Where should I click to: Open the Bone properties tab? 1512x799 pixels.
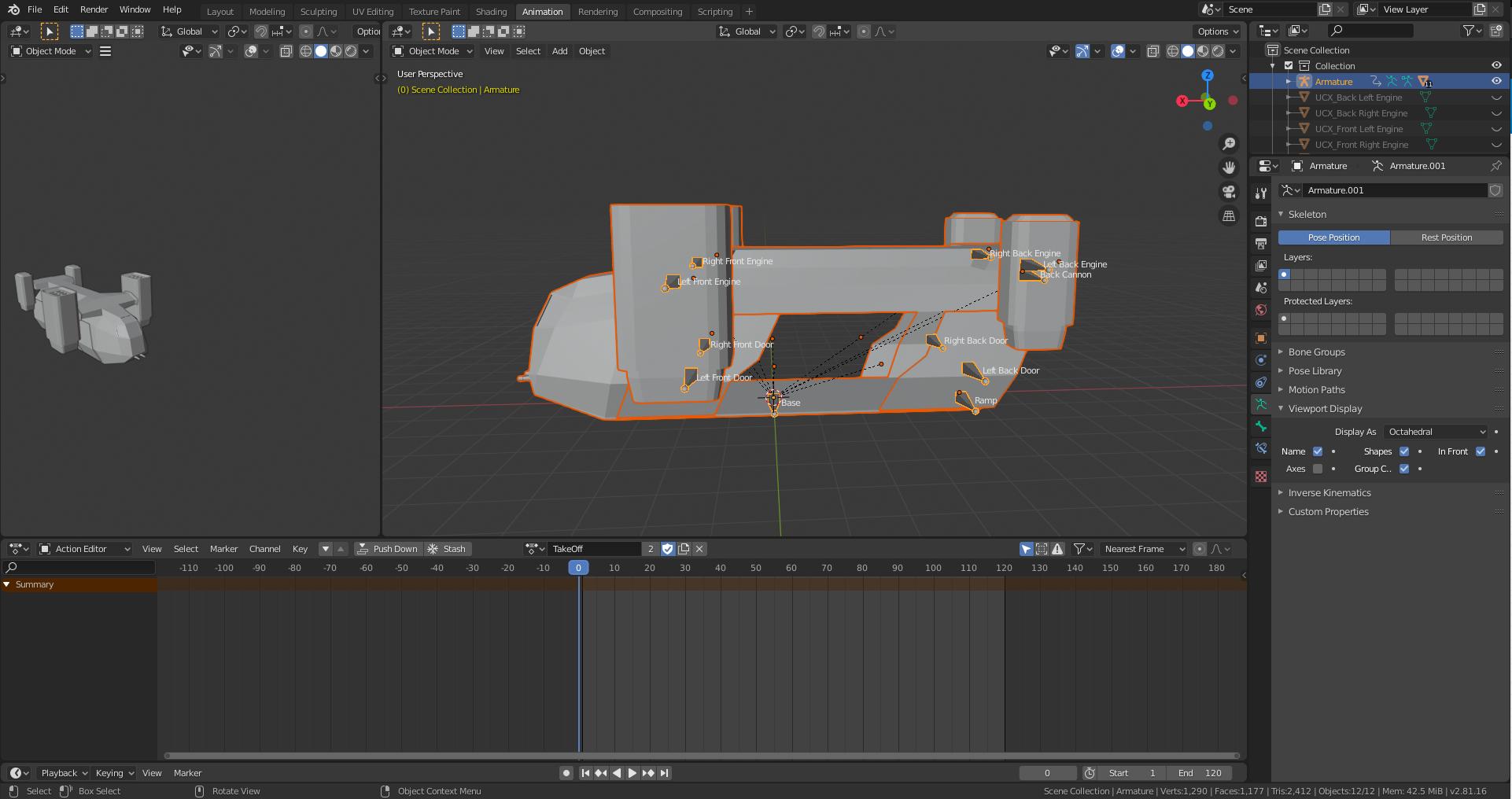(x=1260, y=425)
